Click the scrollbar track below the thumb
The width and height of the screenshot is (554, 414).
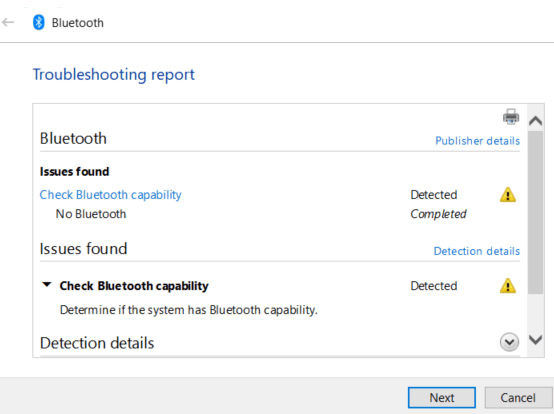(x=536, y=313)
